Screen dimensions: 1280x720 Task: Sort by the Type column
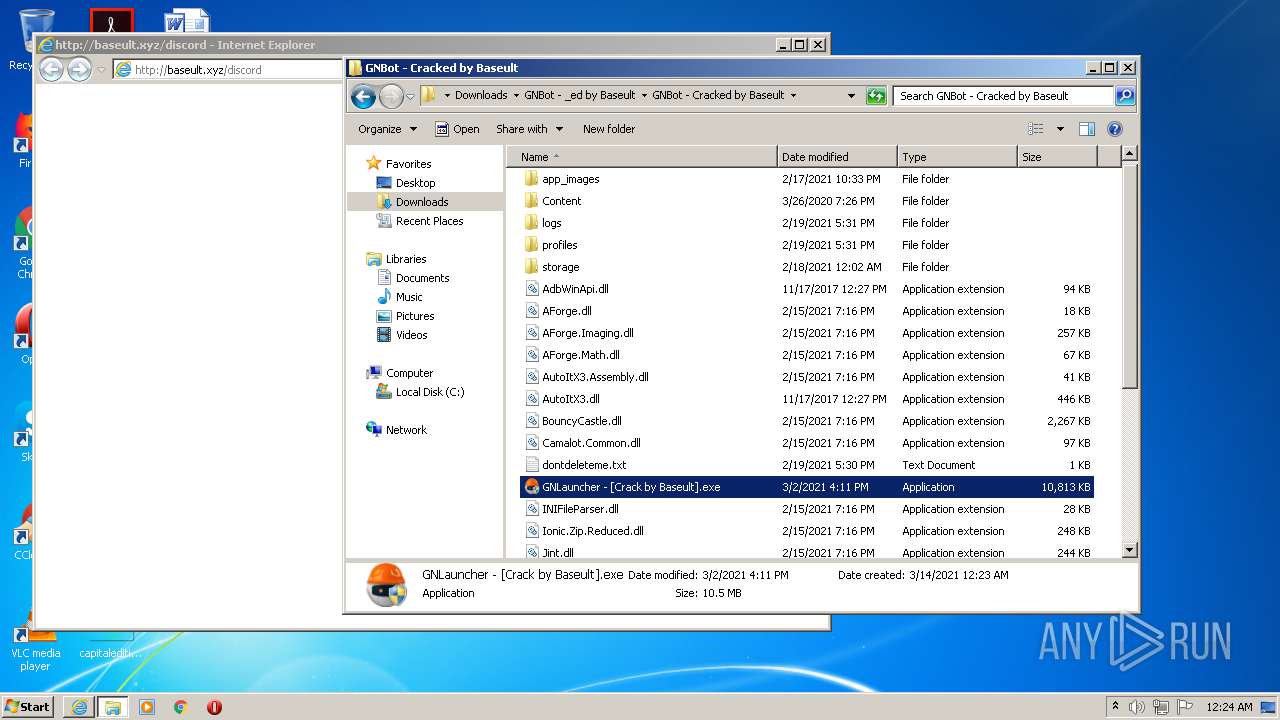(957, 157)
